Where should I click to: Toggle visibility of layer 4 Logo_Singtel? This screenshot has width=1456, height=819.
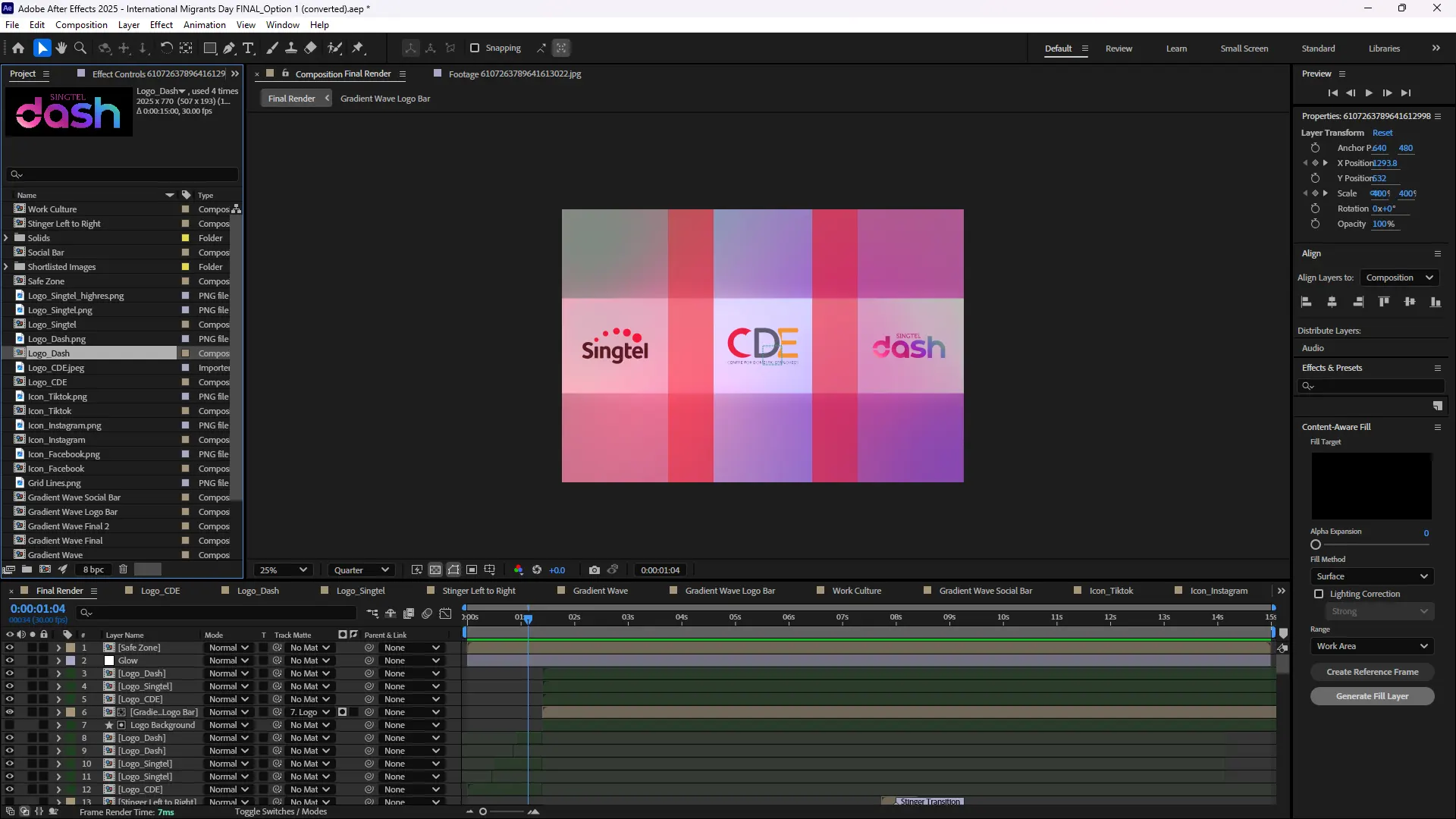[x=9, y=686]
